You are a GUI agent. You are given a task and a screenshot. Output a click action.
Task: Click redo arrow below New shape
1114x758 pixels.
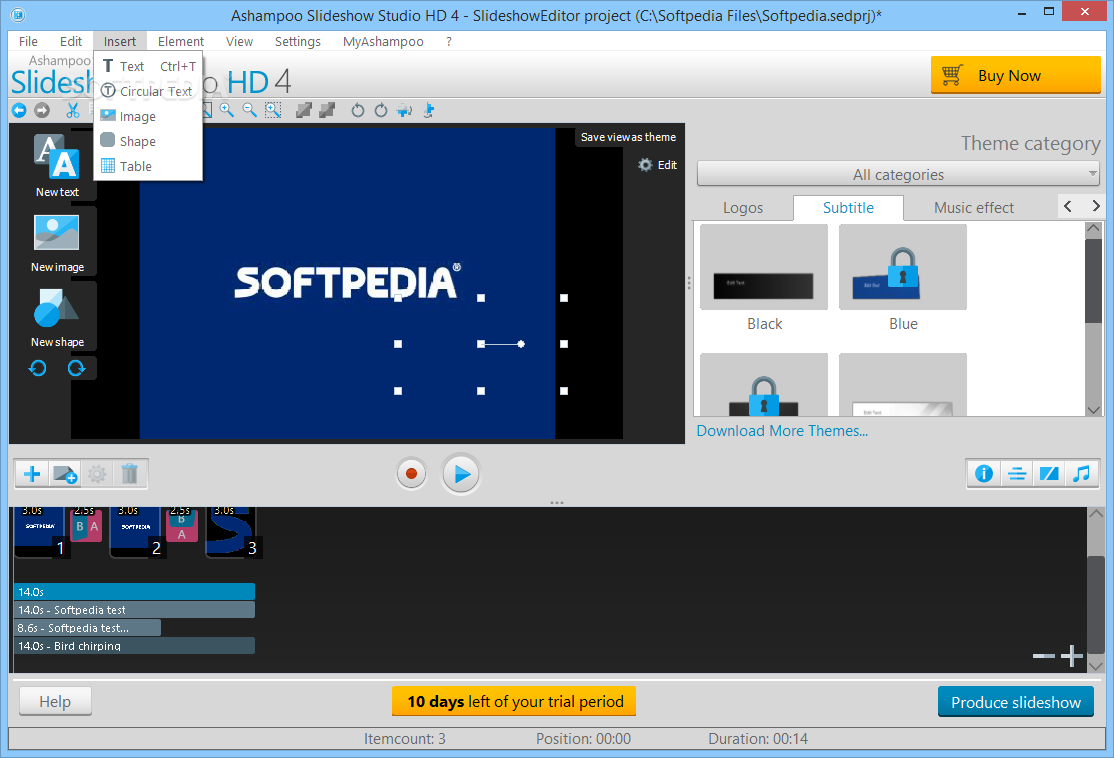76,368
